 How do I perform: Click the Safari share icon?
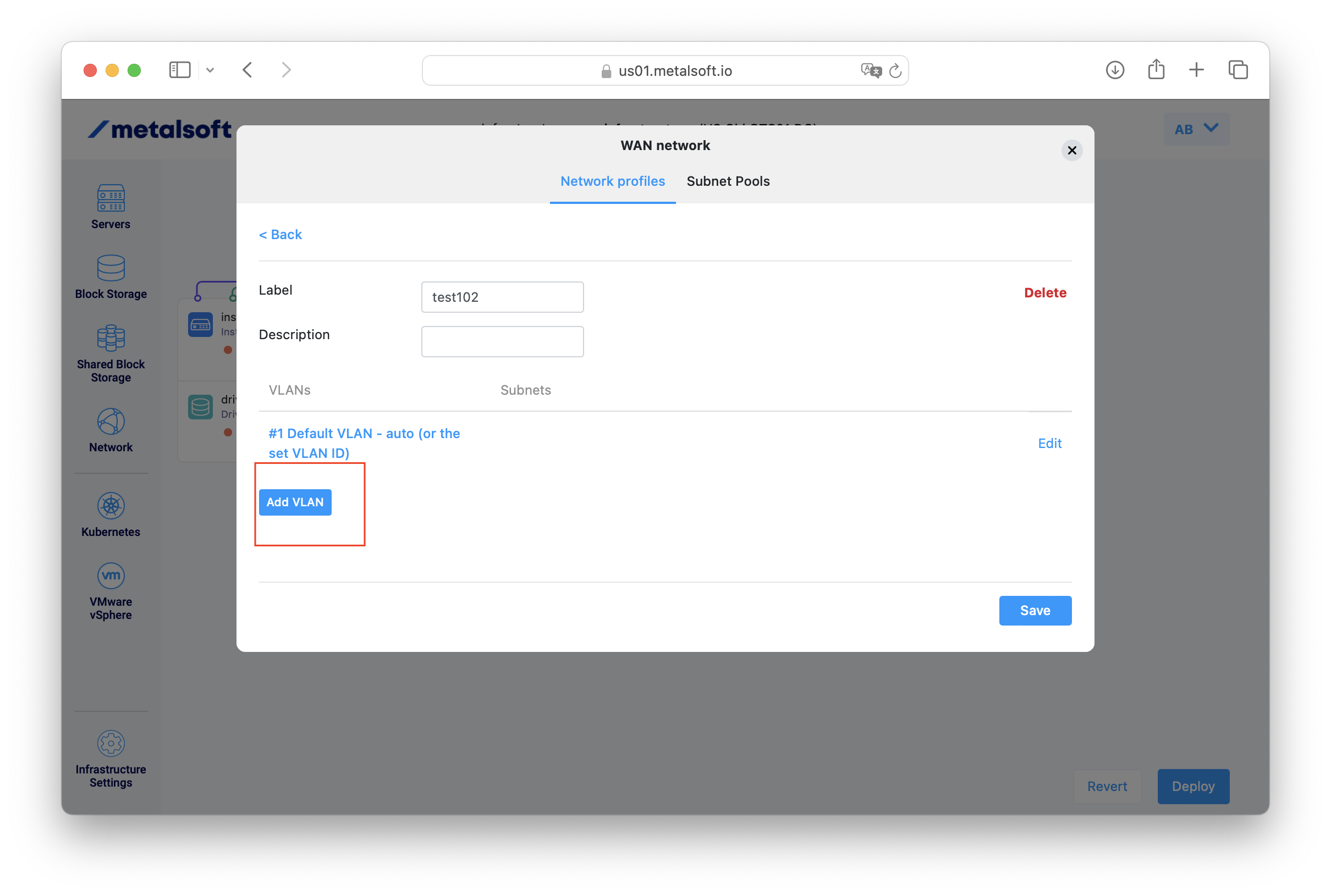tap(1156, 70)
